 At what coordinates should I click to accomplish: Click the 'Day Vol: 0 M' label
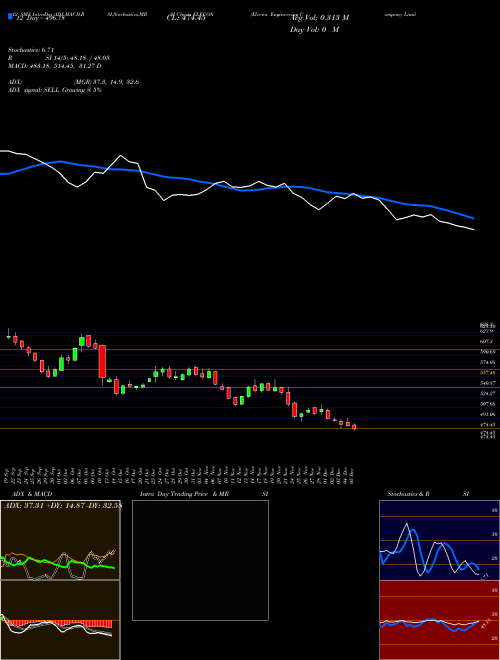(x=314, y=29)
